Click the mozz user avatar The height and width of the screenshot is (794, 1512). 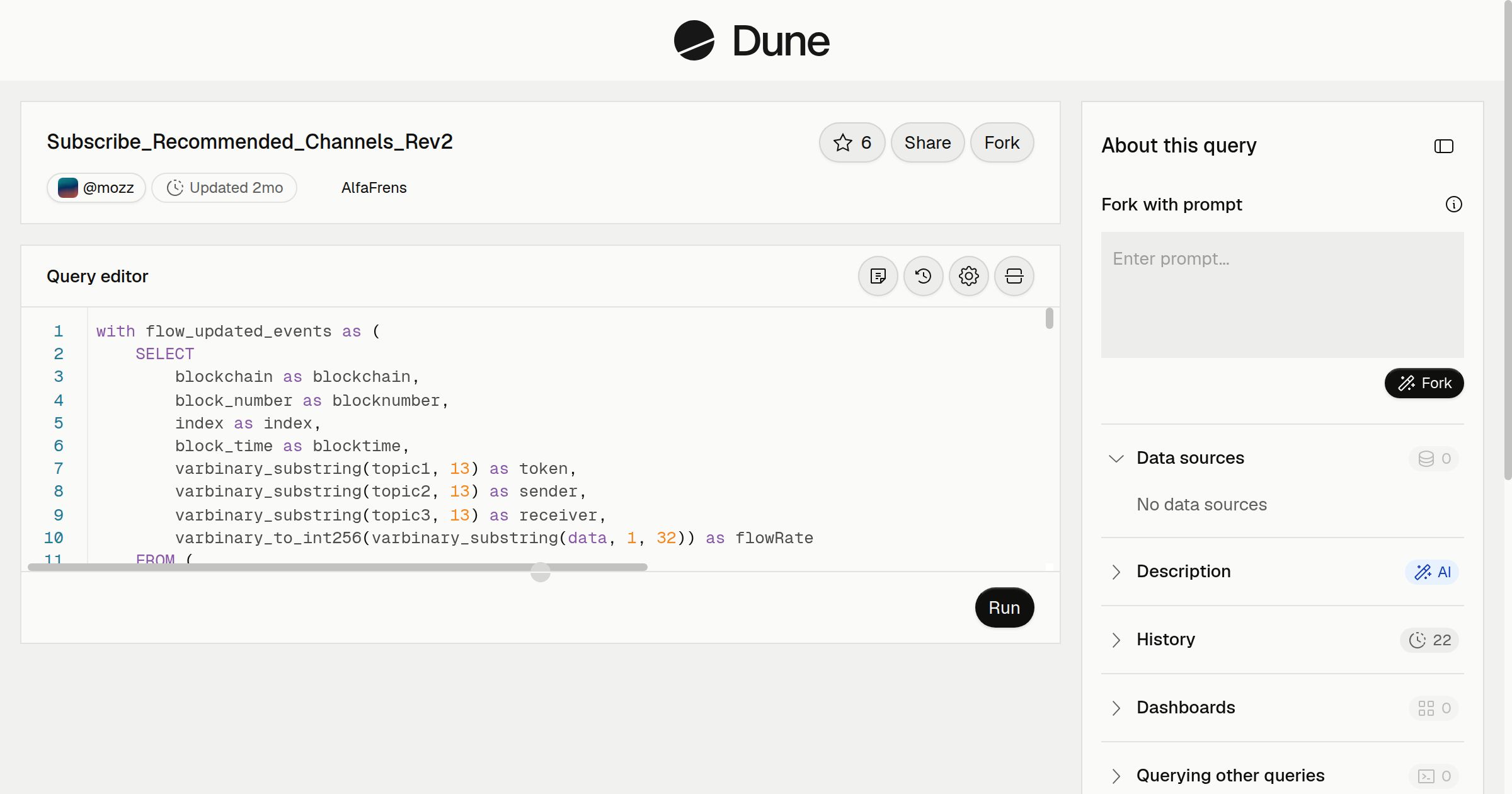[x=68, y=188]
